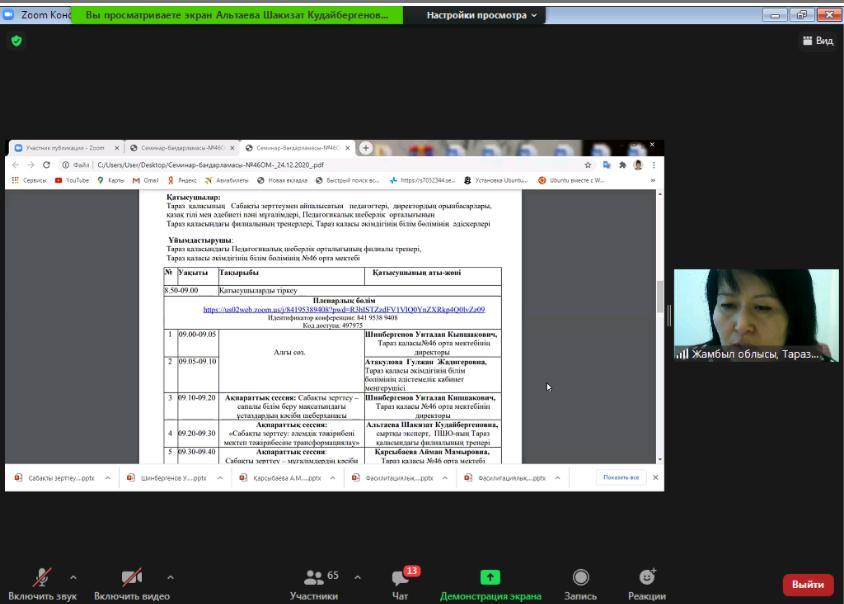844x604 pixels.
Task: Click the shared browser's PDF tab
Action: click(x=296, y=148)
